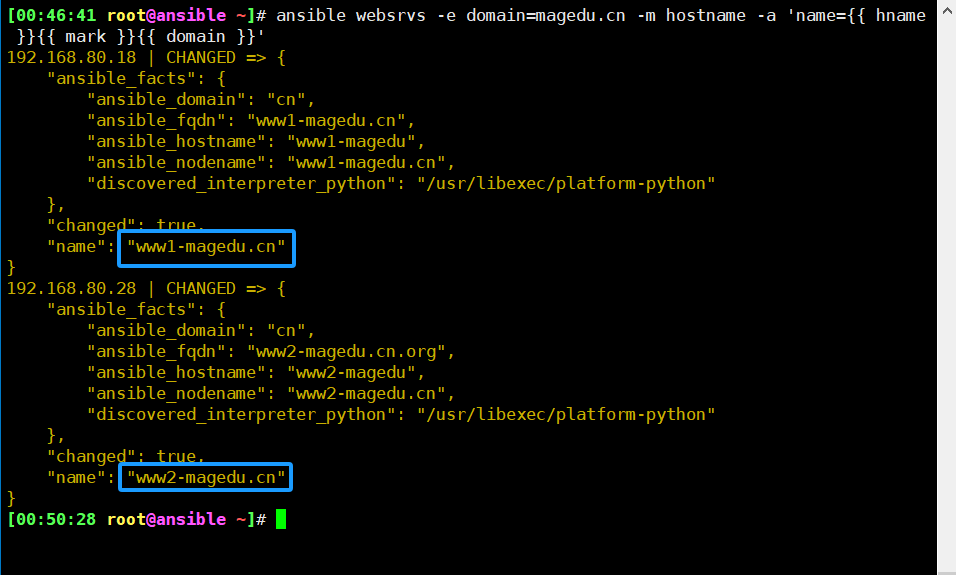
Task: Click the fqdn value "www1-magedu.cn"
Action: pyautogui.click(x=326, y=121)
